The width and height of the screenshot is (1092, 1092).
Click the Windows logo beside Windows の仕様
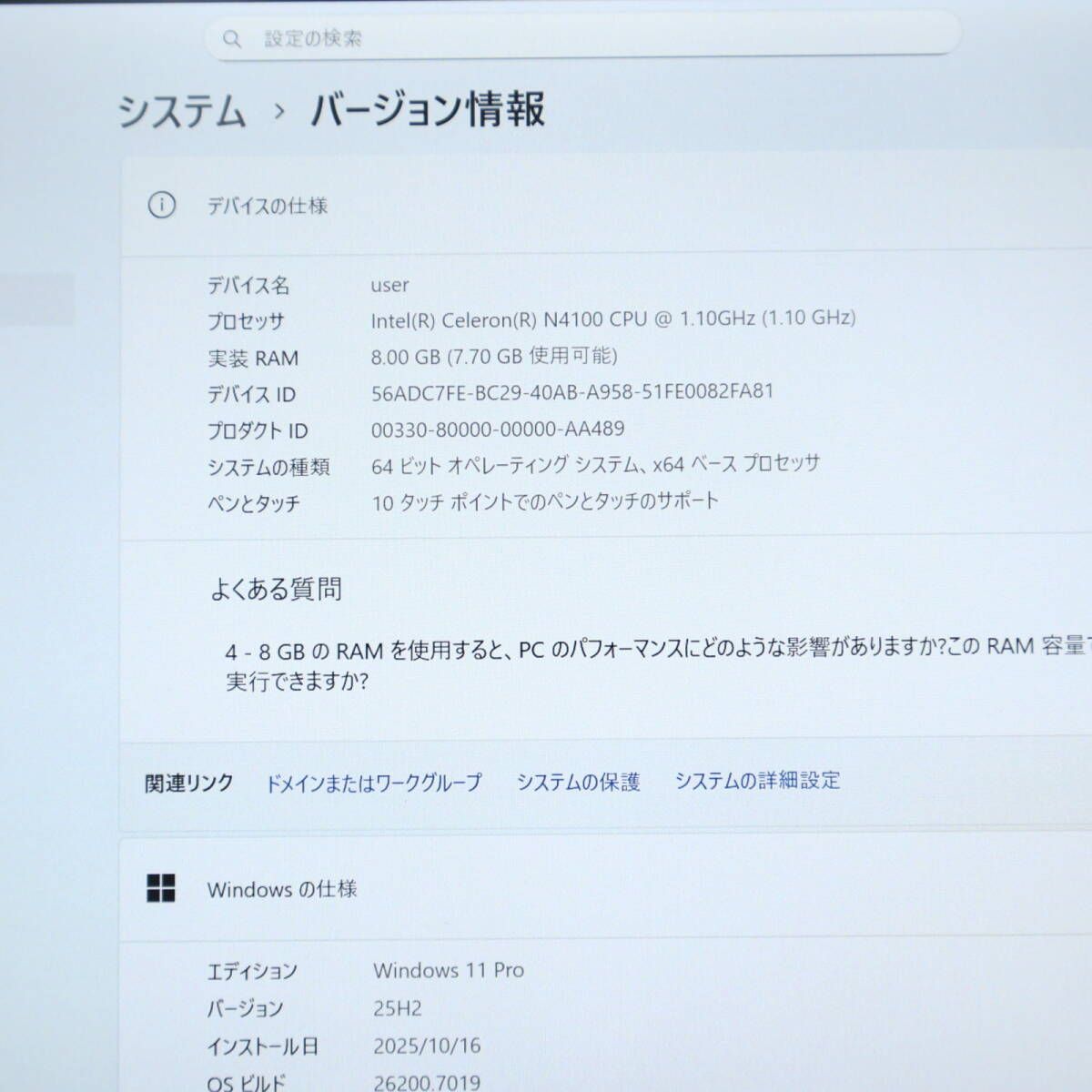coord(161,888)
